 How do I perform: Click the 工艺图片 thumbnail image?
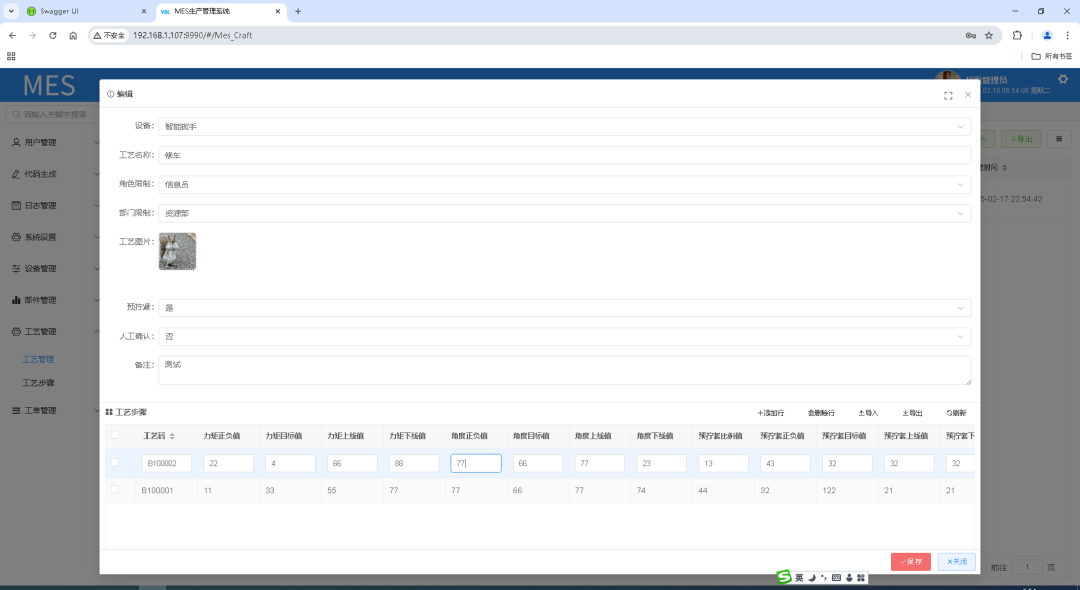coord(177,251)
